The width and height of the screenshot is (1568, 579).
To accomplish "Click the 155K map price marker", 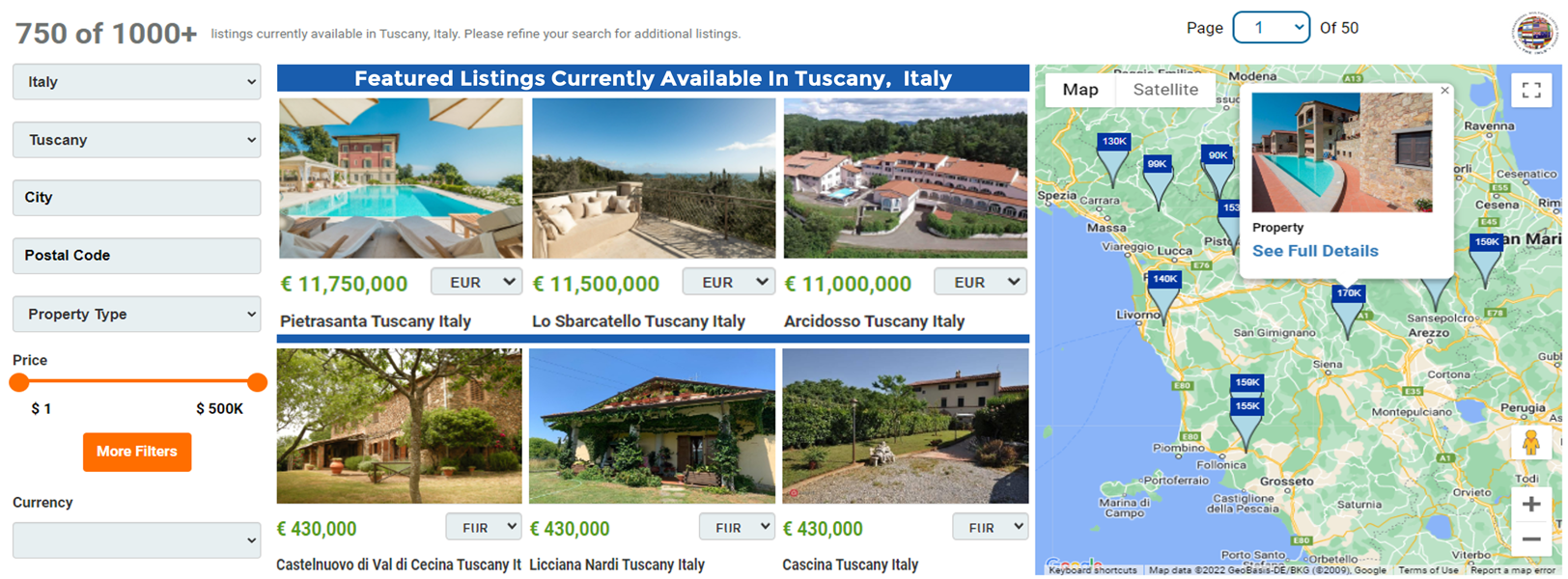I will point(1246,406).
